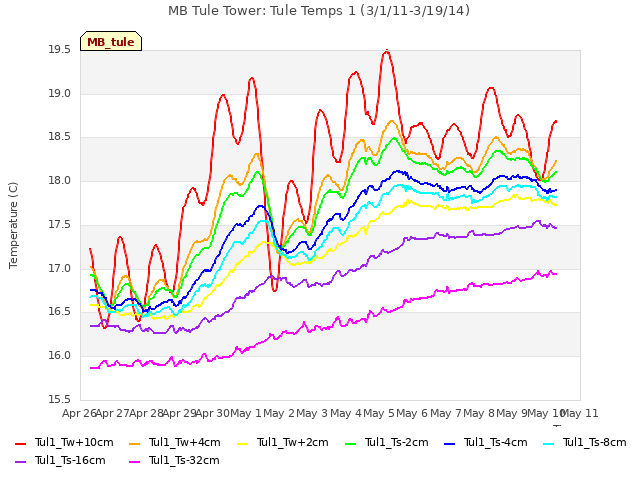Click the 17.5 y-axis tick label
Screen dimensions: 640x480
point(59,225)
